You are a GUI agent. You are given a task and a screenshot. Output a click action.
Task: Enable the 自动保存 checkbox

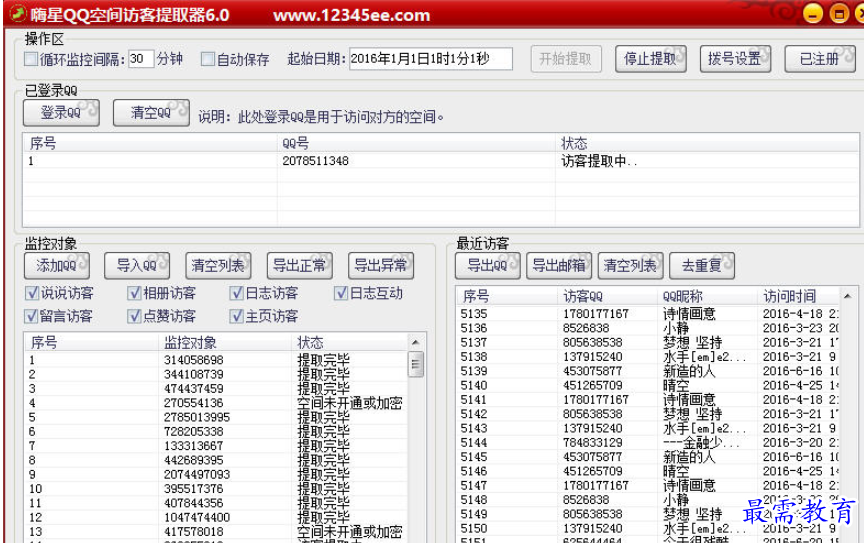(x=208, y=59)
